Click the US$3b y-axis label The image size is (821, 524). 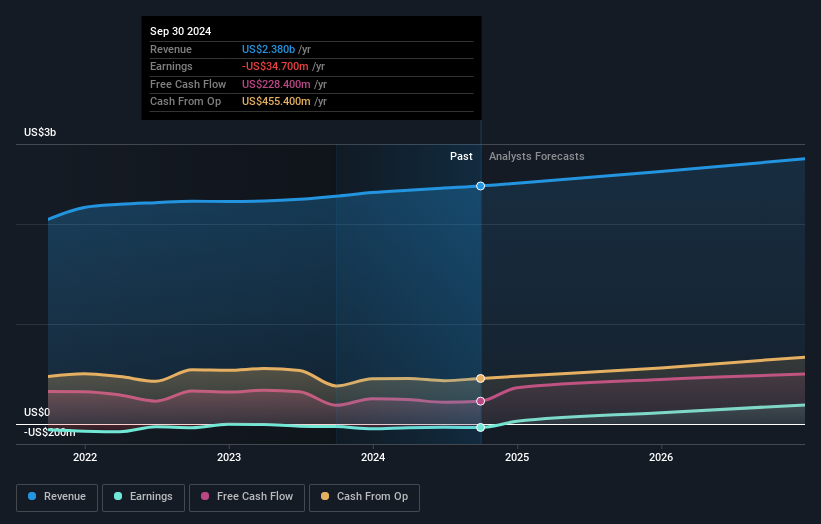40,132
